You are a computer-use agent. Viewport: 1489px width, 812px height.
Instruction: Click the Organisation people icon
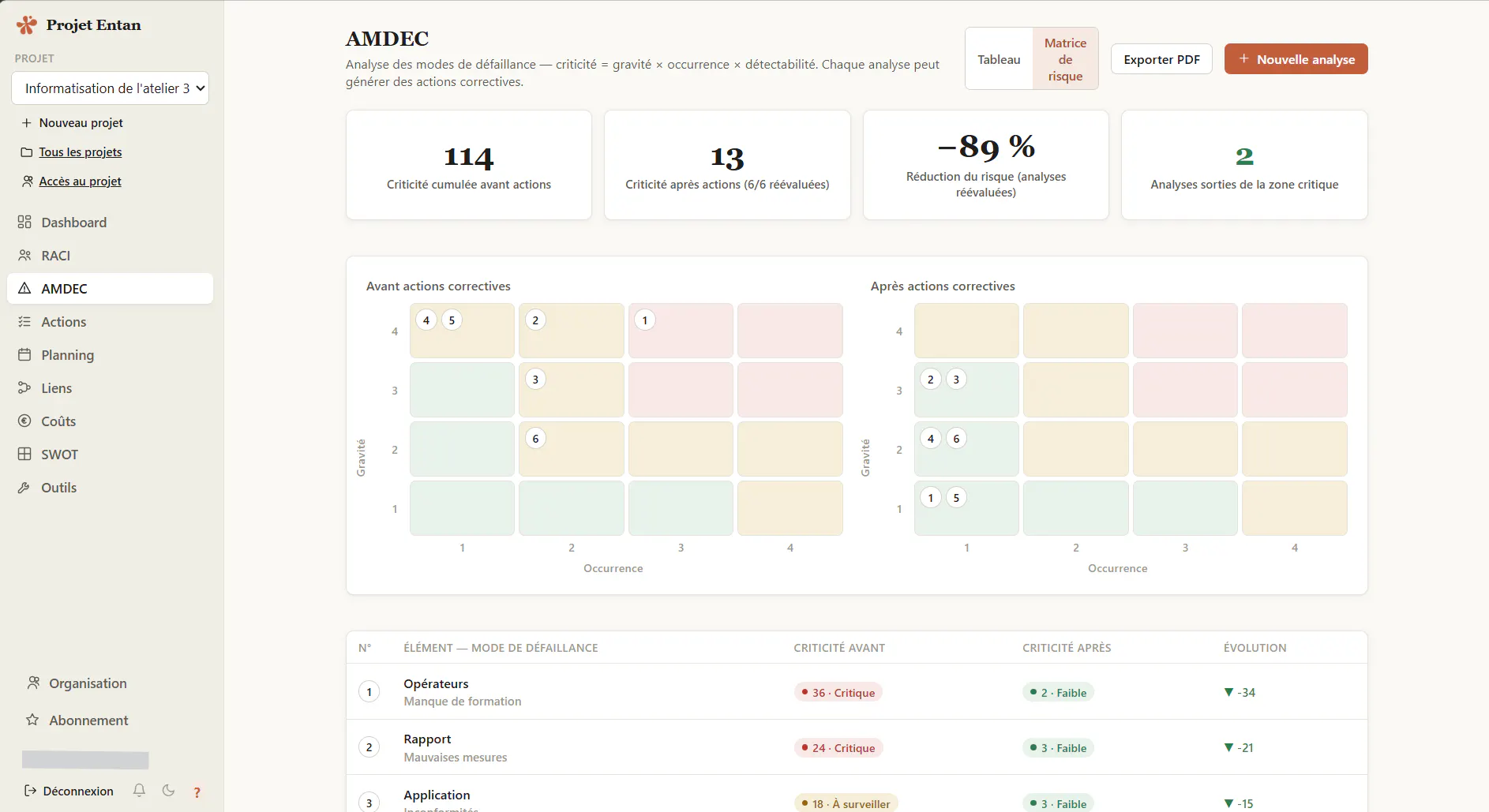[33, 683]
